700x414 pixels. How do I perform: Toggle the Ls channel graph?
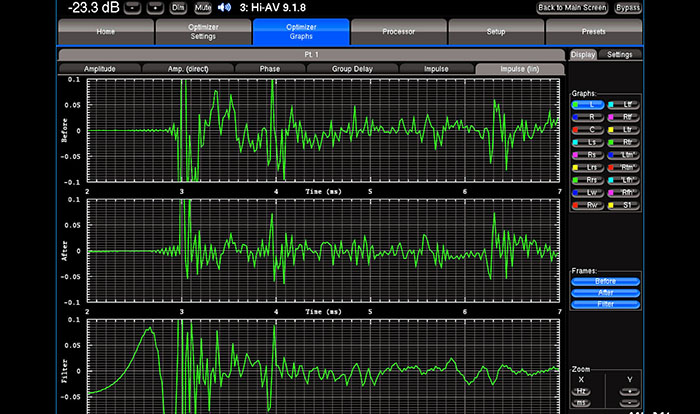pyautogui.click(x=588, y=142)
